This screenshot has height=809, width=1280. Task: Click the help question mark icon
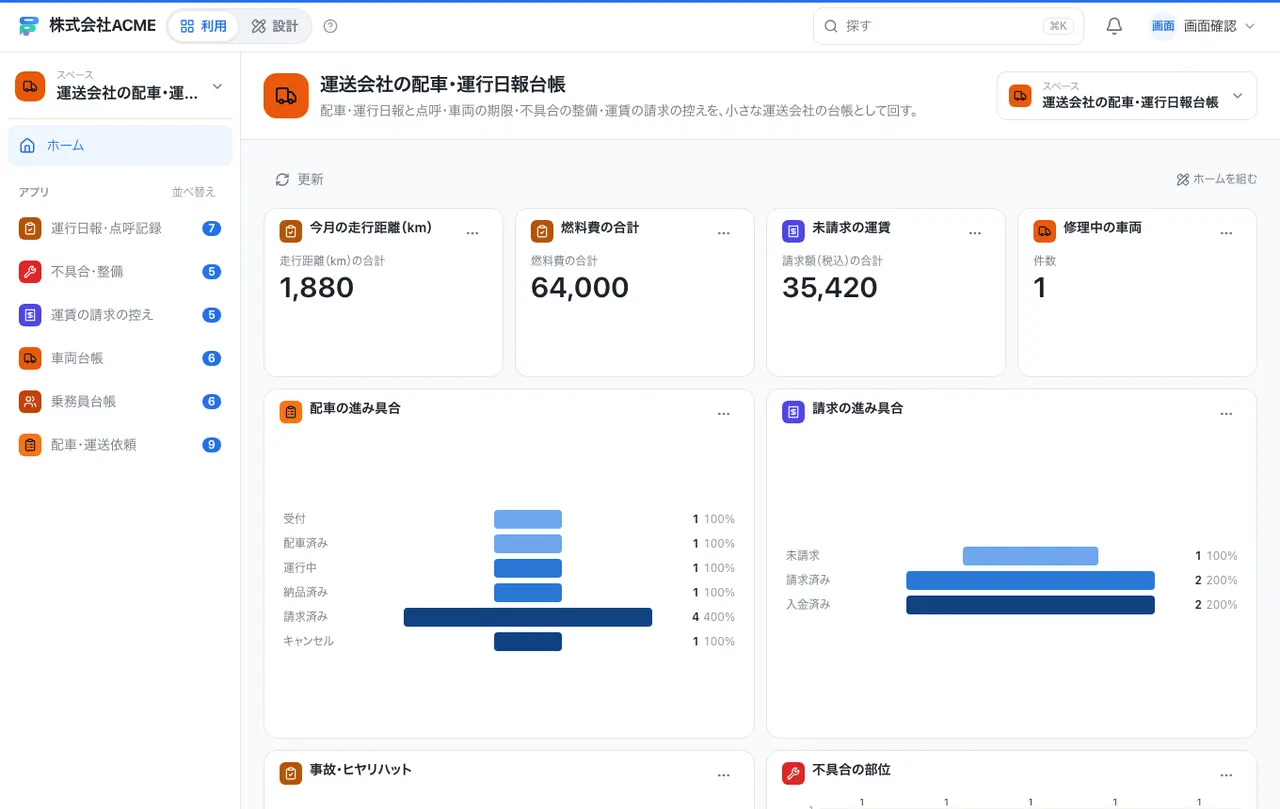pos(331,26)
